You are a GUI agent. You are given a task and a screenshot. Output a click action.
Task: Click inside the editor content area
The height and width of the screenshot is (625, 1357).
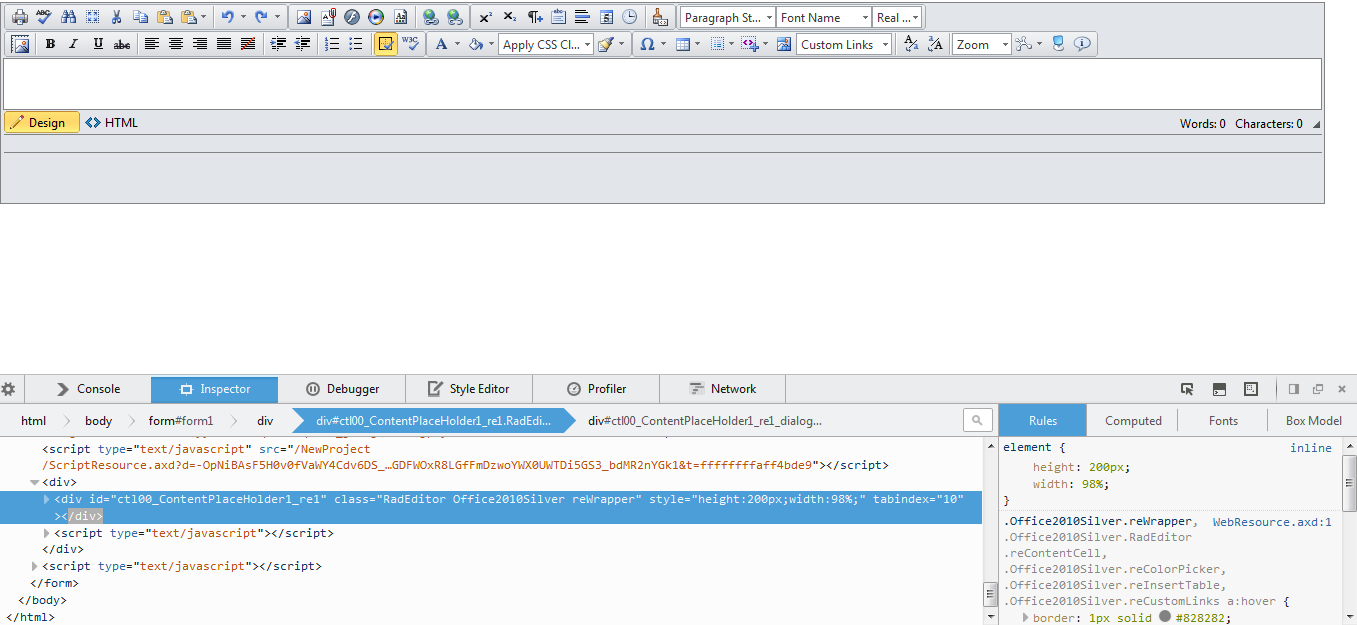pyautogui.click(x=662, y=84)
